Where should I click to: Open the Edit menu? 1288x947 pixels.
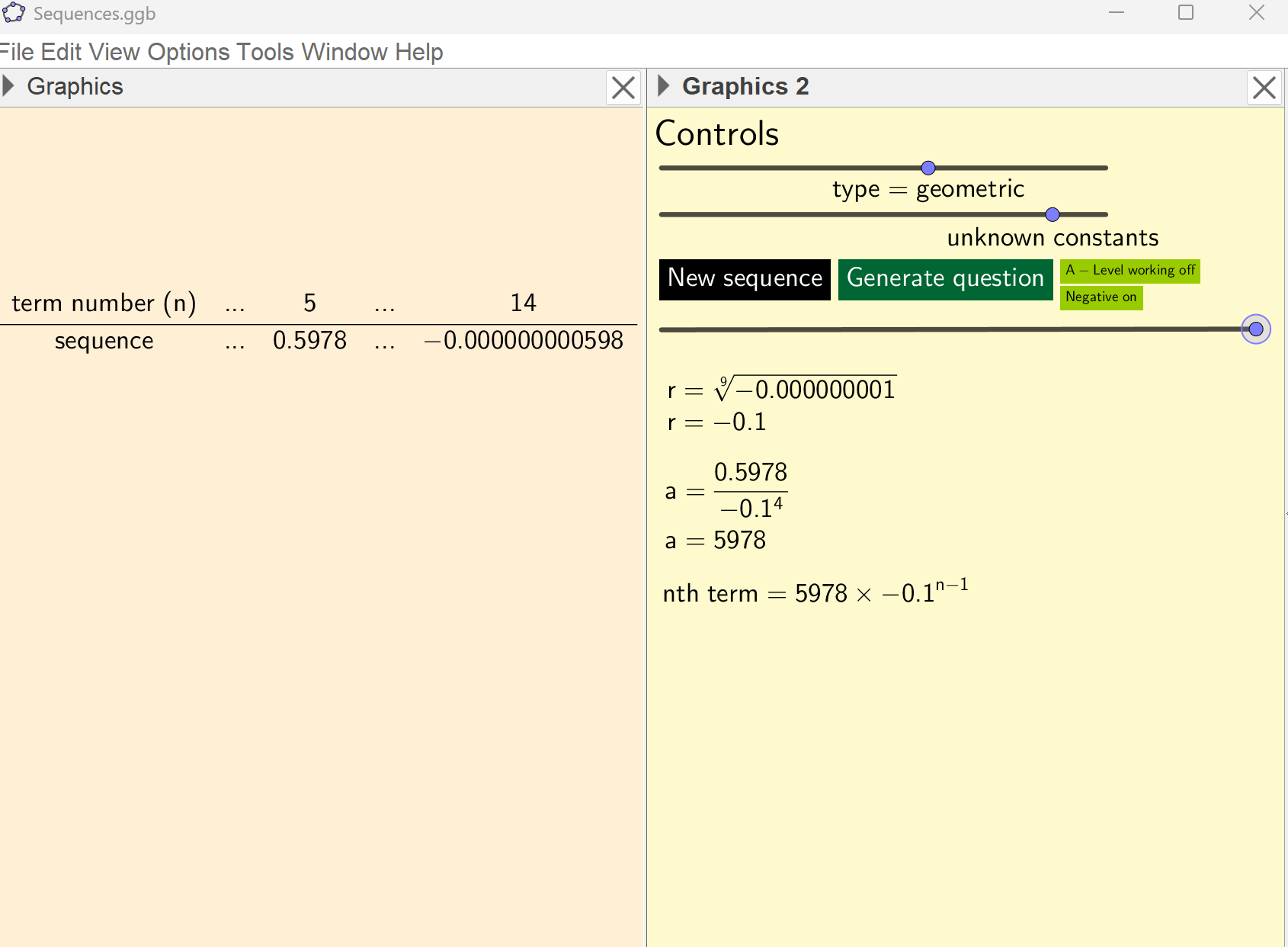pyautogui.click(x=65, y=52)
